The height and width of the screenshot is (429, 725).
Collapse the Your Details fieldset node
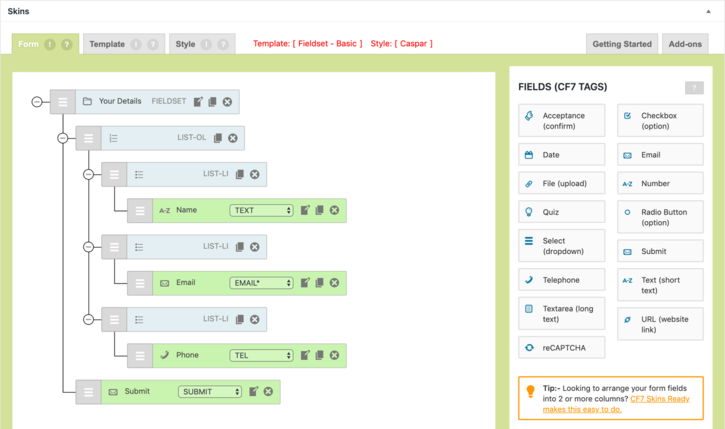tap(37, 102)
